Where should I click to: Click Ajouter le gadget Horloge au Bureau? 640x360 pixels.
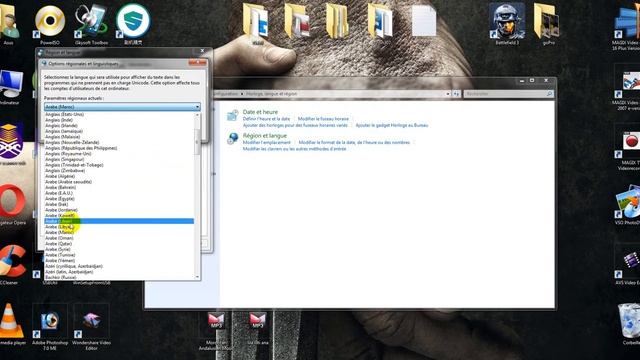(x=392, y=125)
